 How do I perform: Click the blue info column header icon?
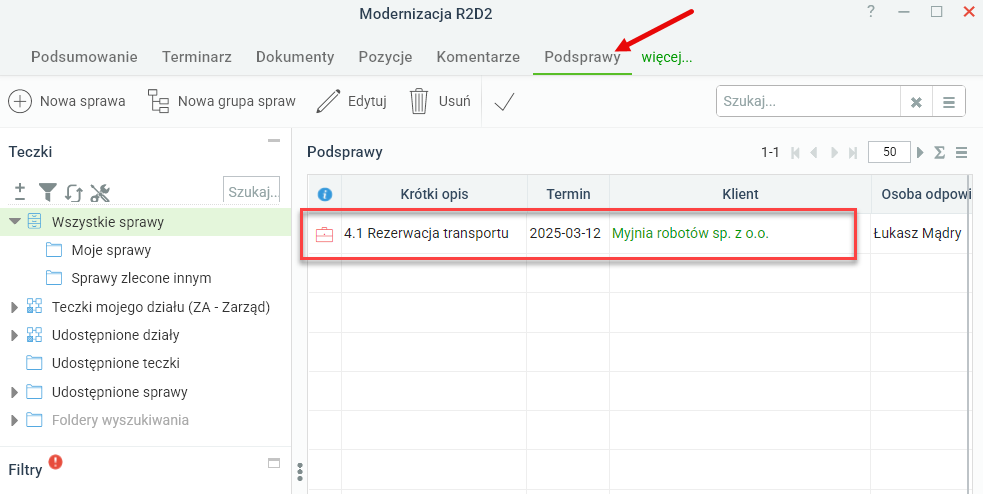click(x=325, y=194)
